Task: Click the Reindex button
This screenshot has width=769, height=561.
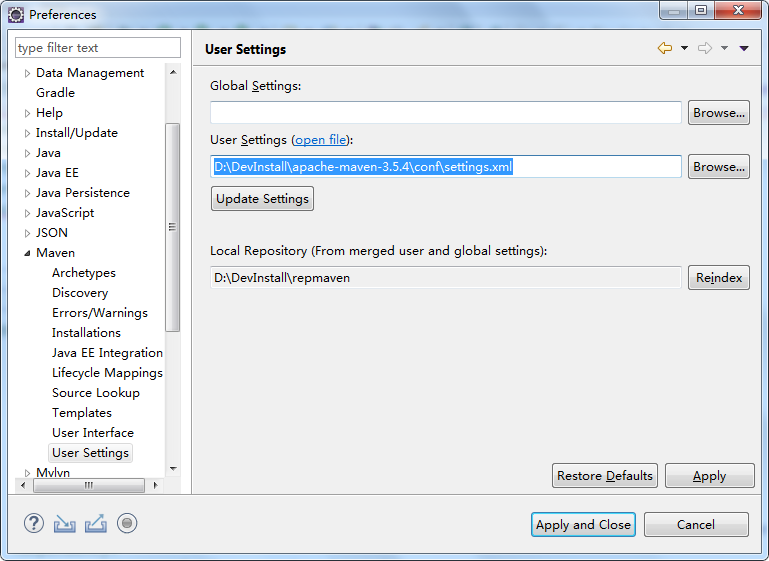Action: [x=718, y=278]
